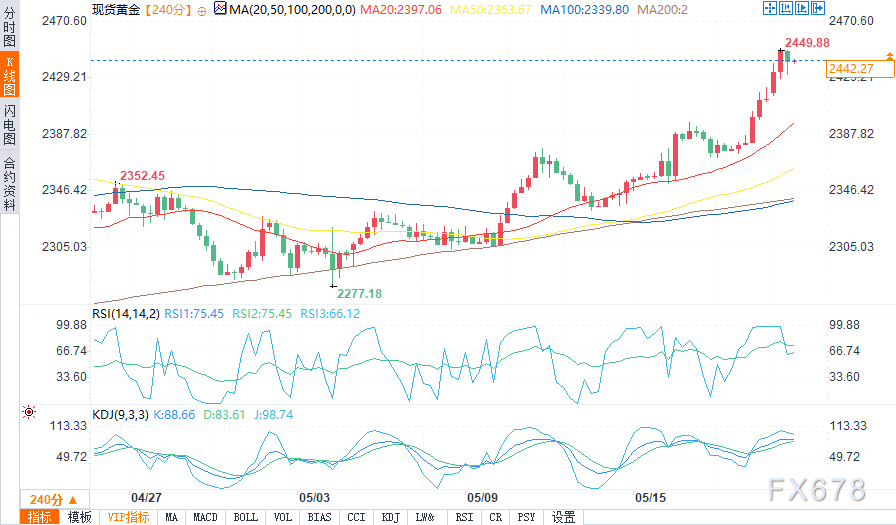Viewport: 896px width, 525px height.
Task: Click the MA50:2363.67 value
Action: point(491,10)
